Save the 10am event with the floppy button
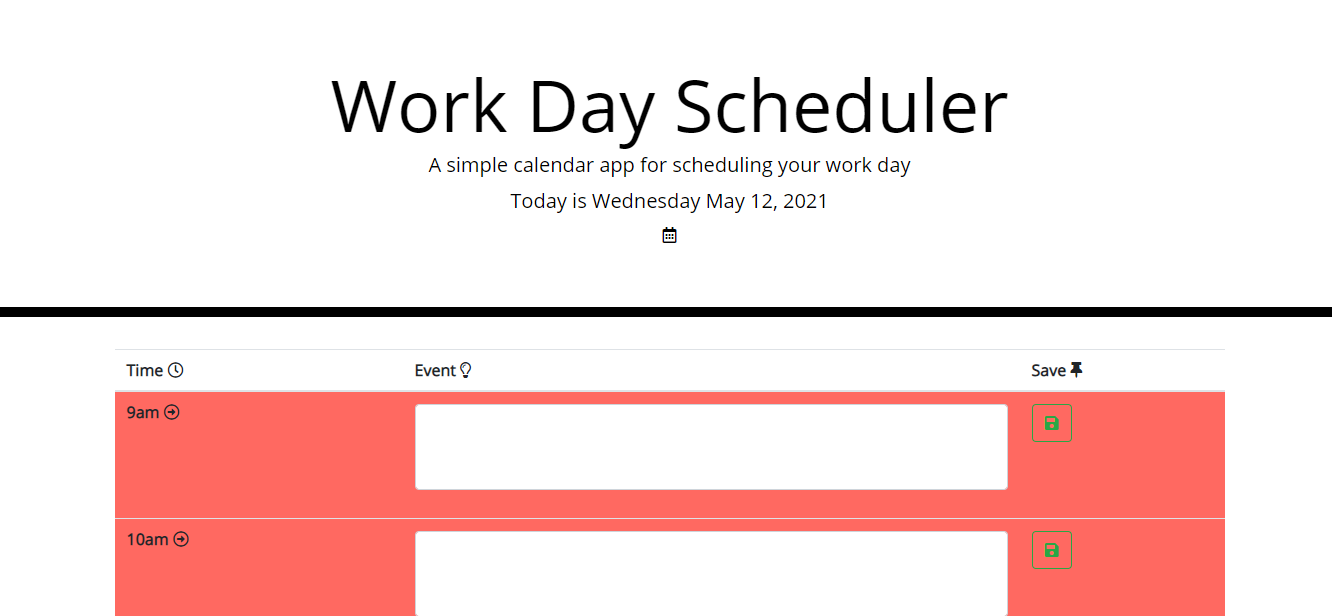 click(x=1051, y=550)
